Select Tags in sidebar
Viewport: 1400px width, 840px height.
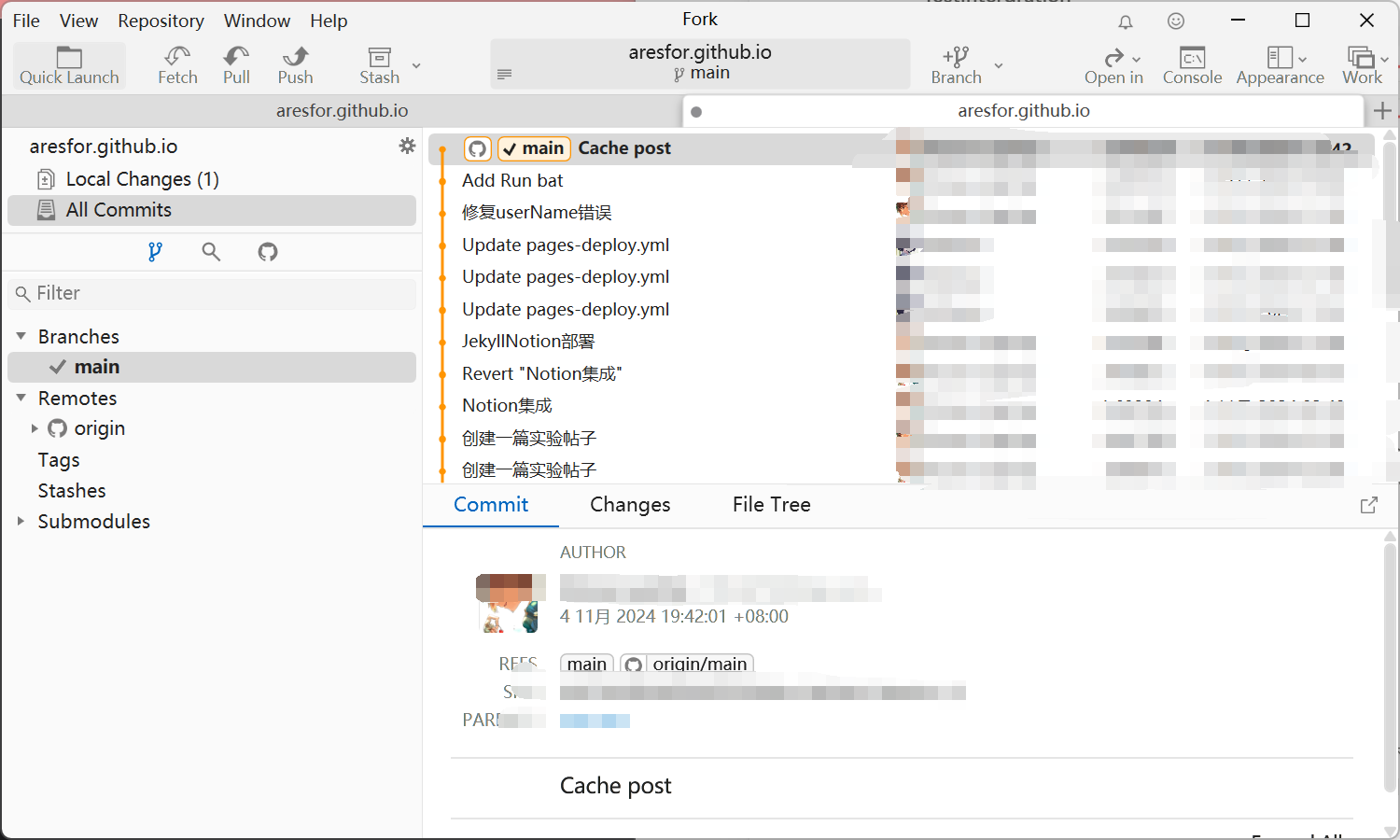click(x=59, y=460)
